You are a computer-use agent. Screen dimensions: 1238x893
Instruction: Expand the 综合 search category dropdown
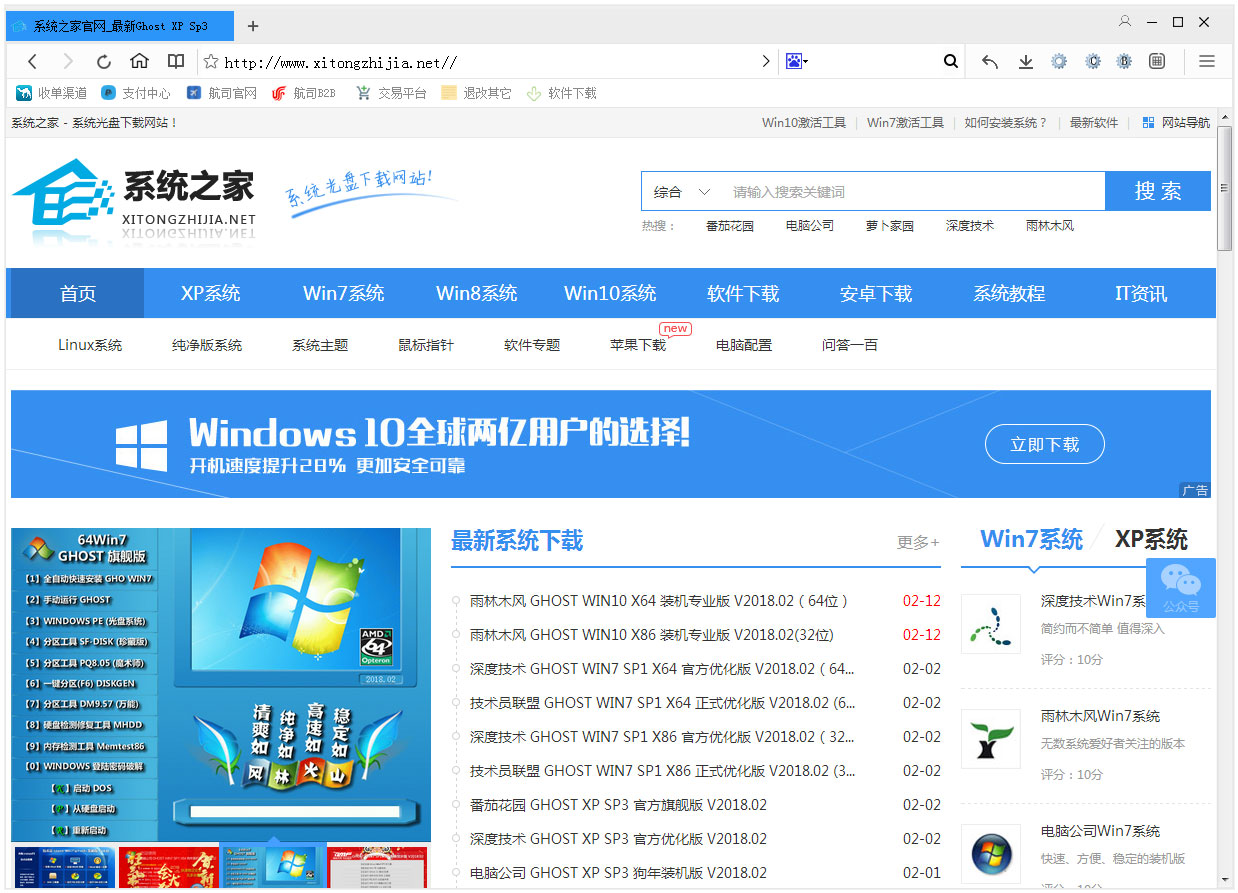click(x=682, y=192)
